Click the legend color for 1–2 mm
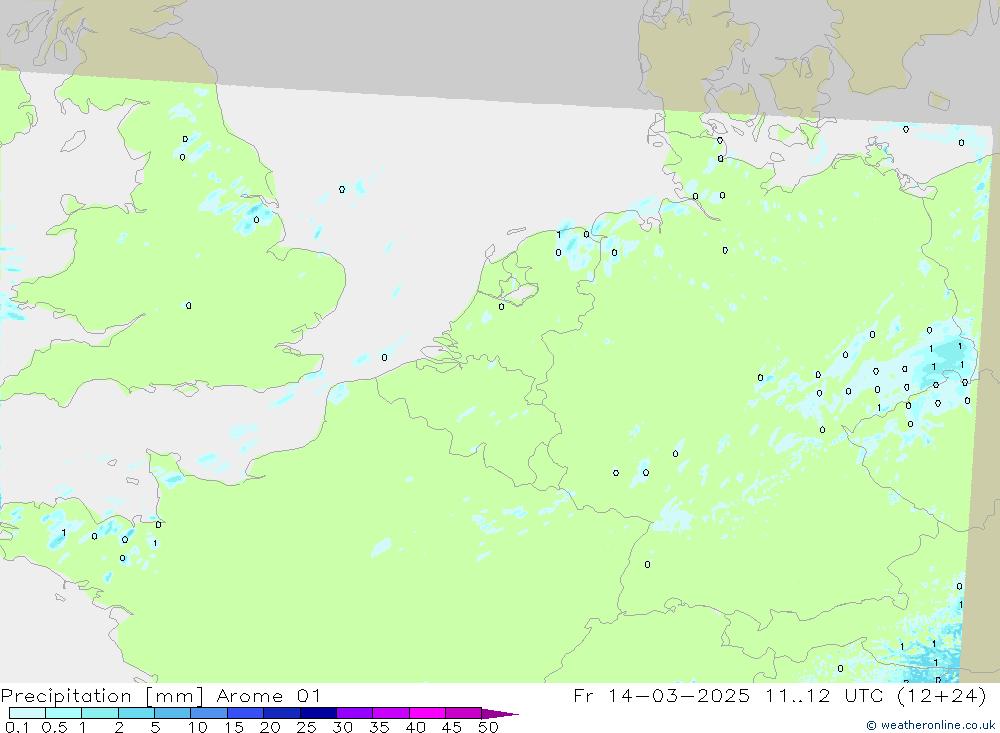The height and width of the screenshot is (733, 1000). pyautogui.click(x=99, y=713)
